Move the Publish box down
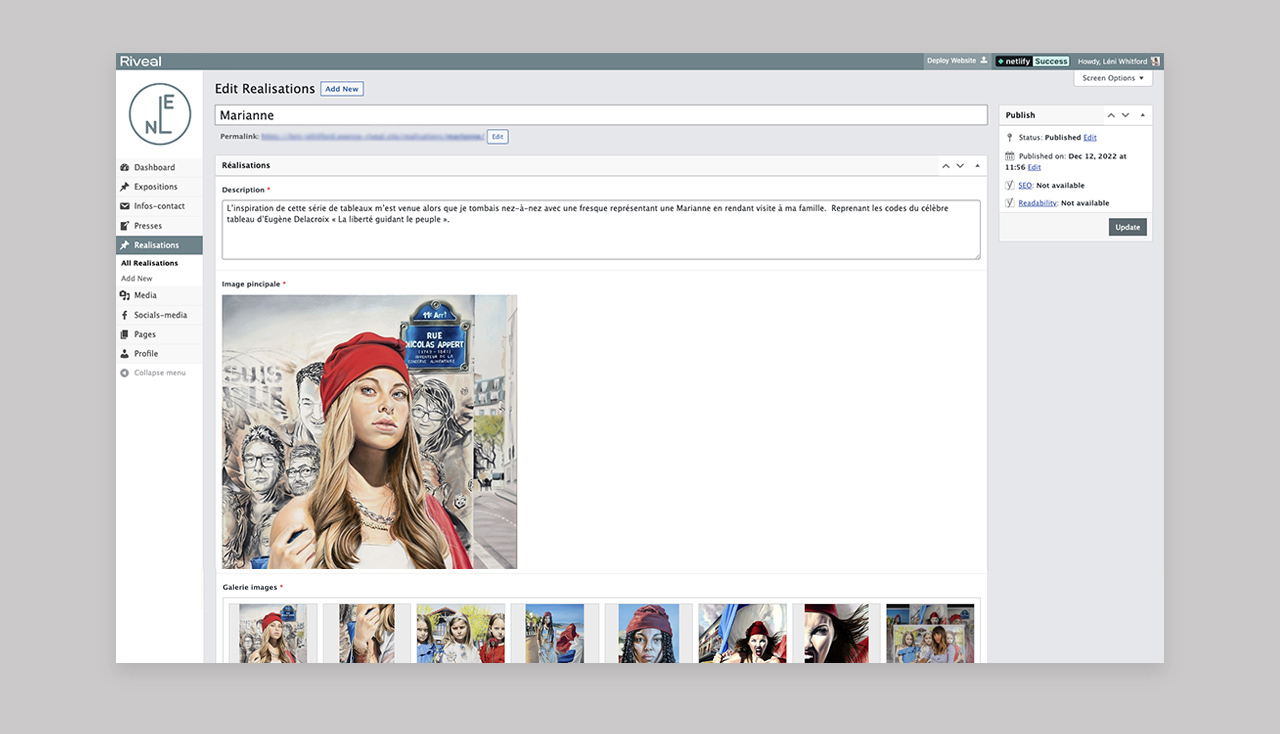The width and height of the screenshot is (1280, 734). 1125,115
